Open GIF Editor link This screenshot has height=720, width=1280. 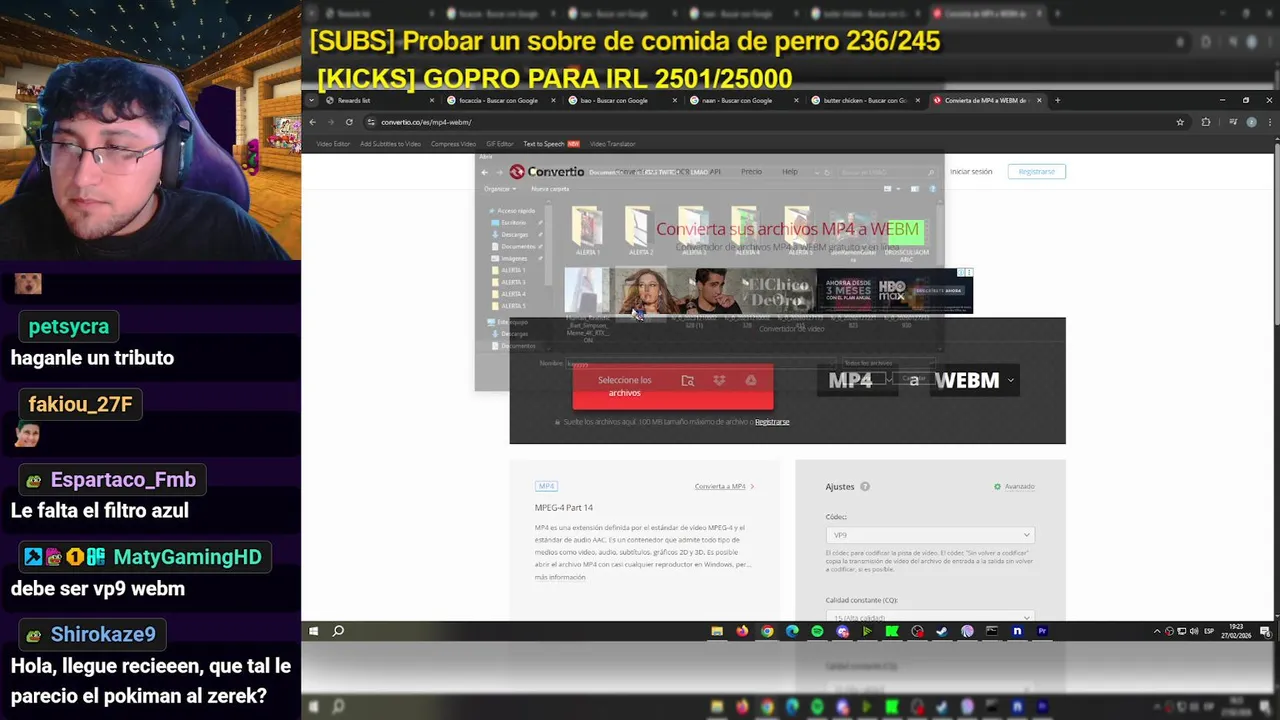499,144
